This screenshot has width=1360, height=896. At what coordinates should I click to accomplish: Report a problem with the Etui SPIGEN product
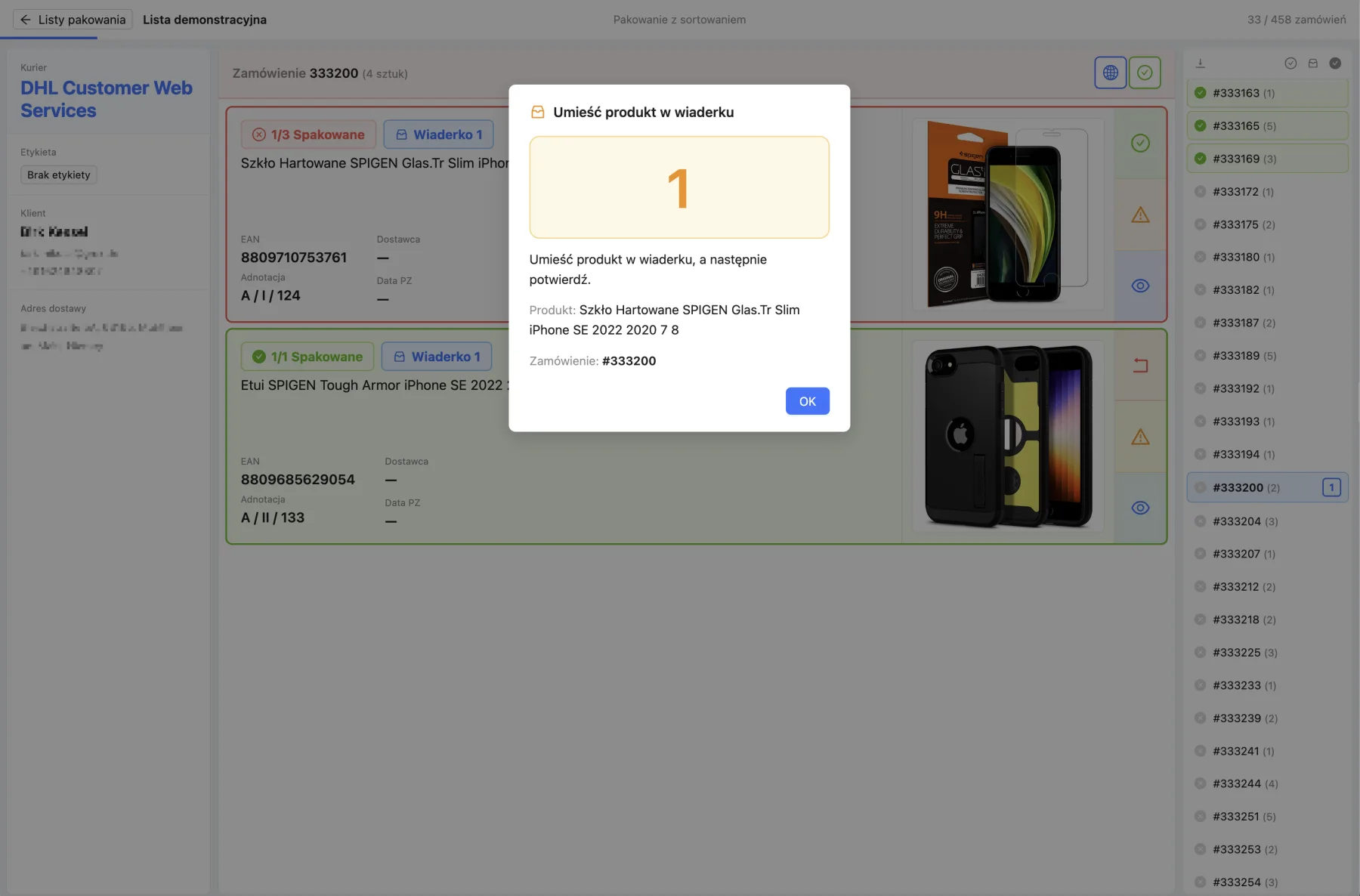click(x=1140, y=437)
